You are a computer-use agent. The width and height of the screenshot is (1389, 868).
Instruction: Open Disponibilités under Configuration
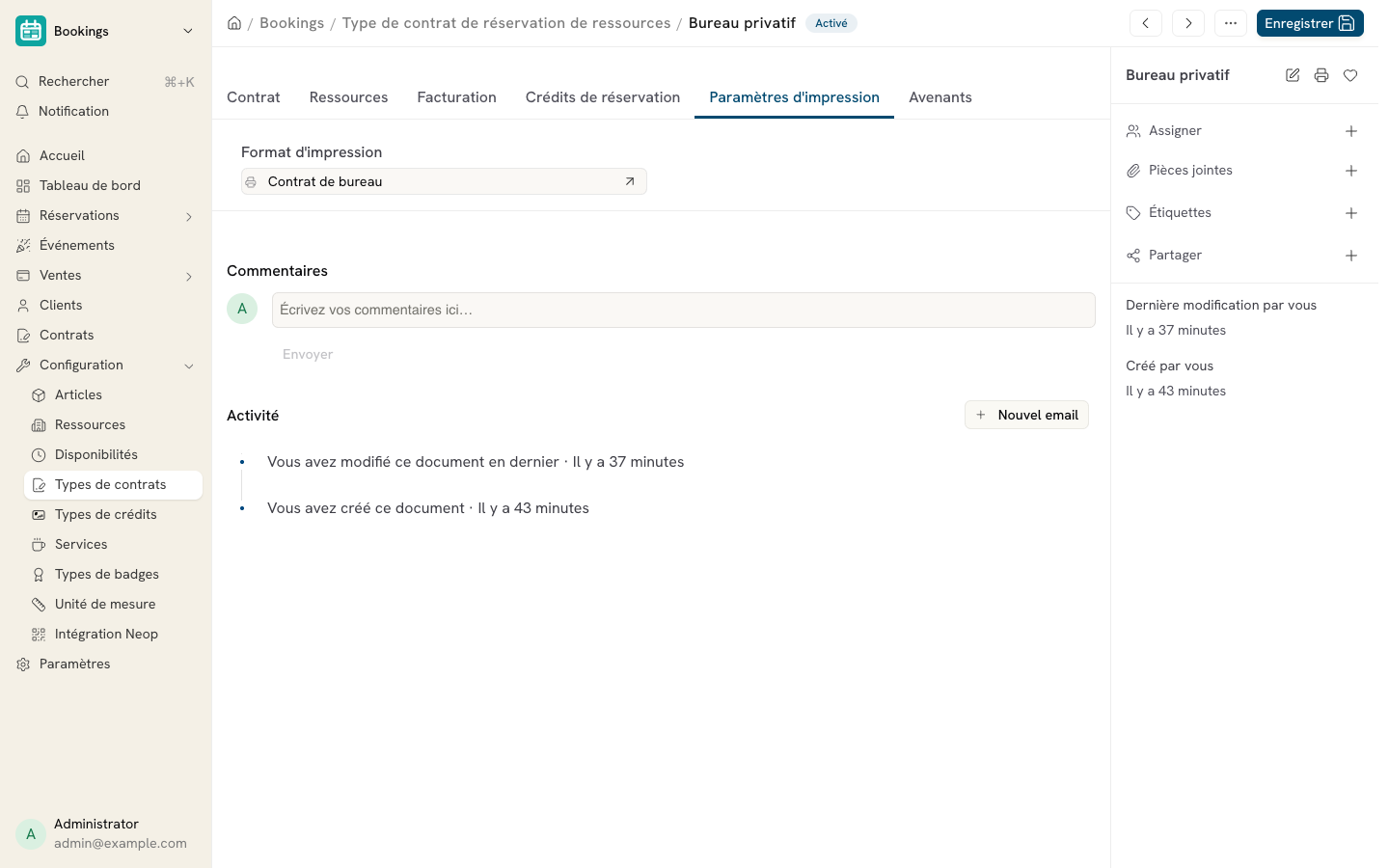(x=113, y=454)
